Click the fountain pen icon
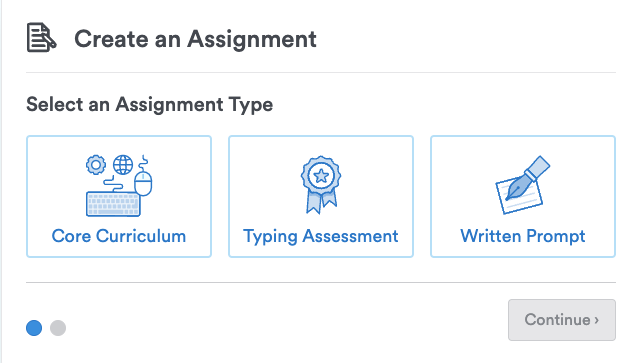Viewport: 639px width, 363px height. point(528,177)
